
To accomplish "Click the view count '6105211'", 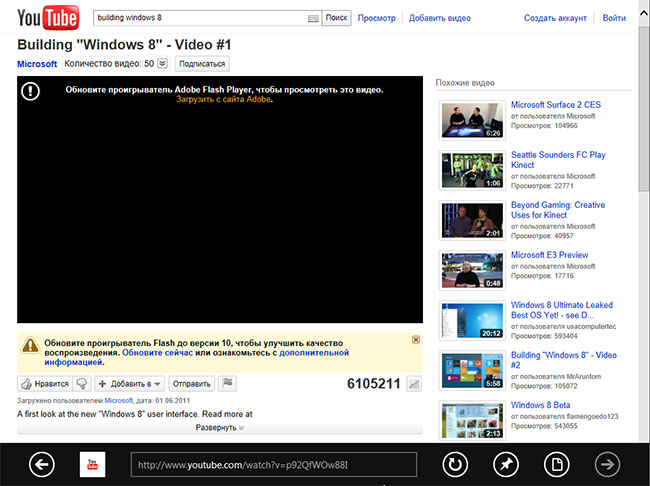I will click(374, 384).
